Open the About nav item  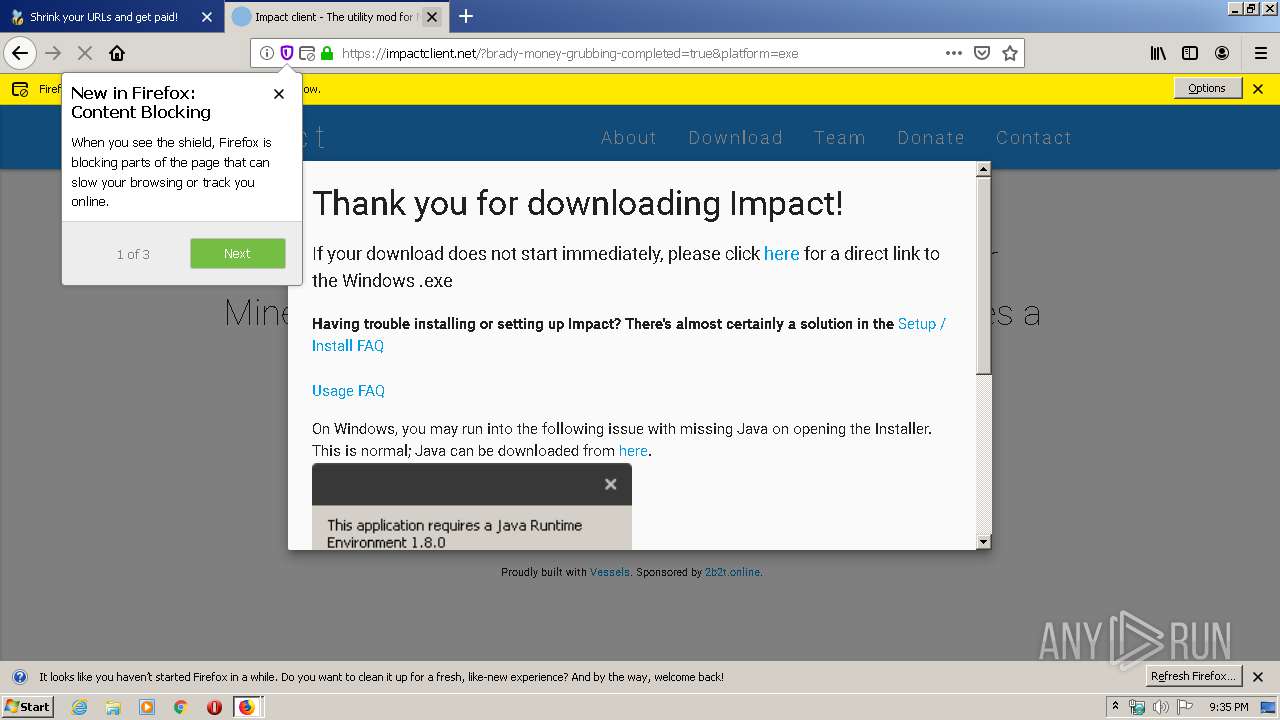click(629, 138)
